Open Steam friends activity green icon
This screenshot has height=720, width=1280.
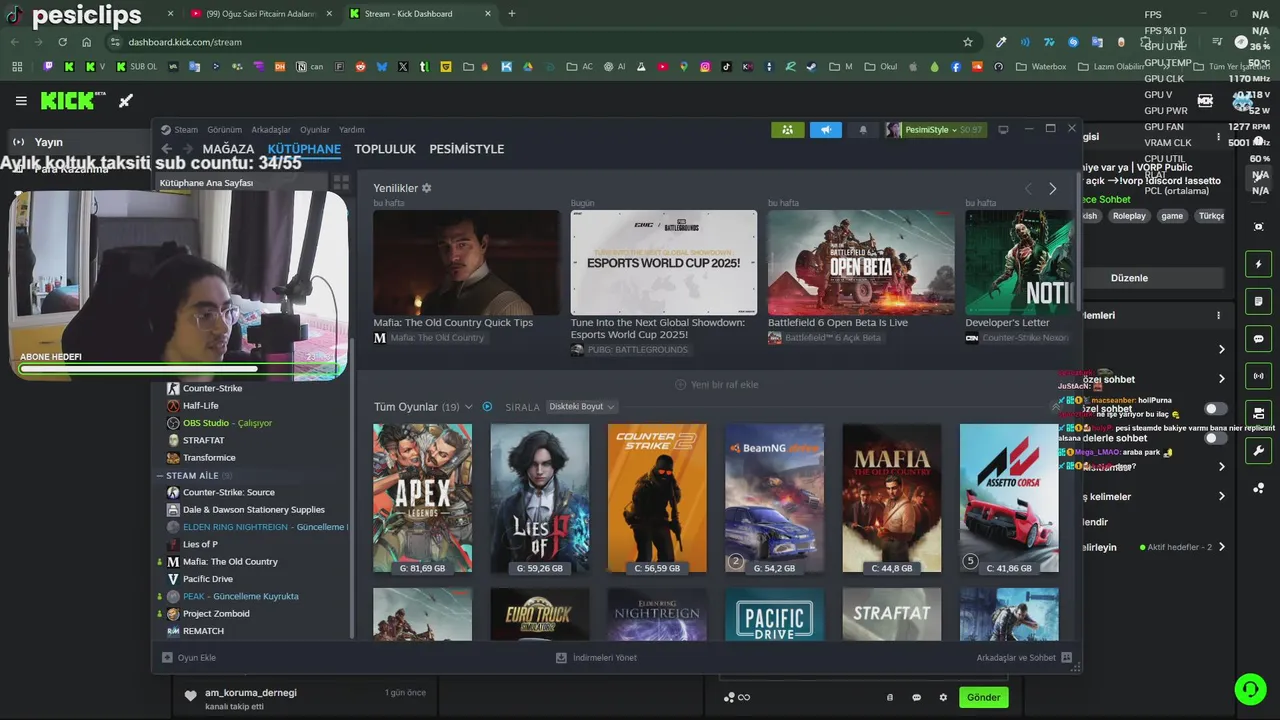tap(788, 130)
